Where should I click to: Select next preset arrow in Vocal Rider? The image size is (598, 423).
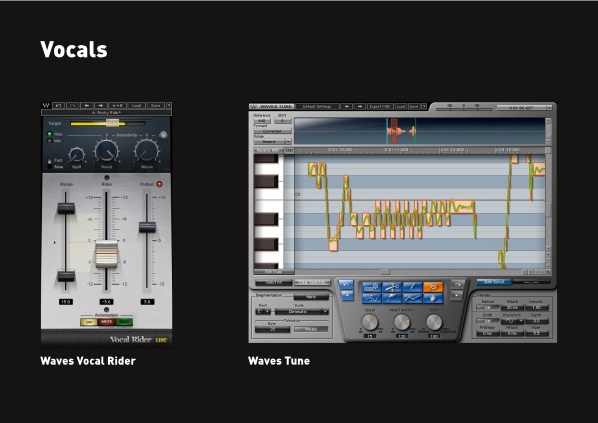click(101, 105)
